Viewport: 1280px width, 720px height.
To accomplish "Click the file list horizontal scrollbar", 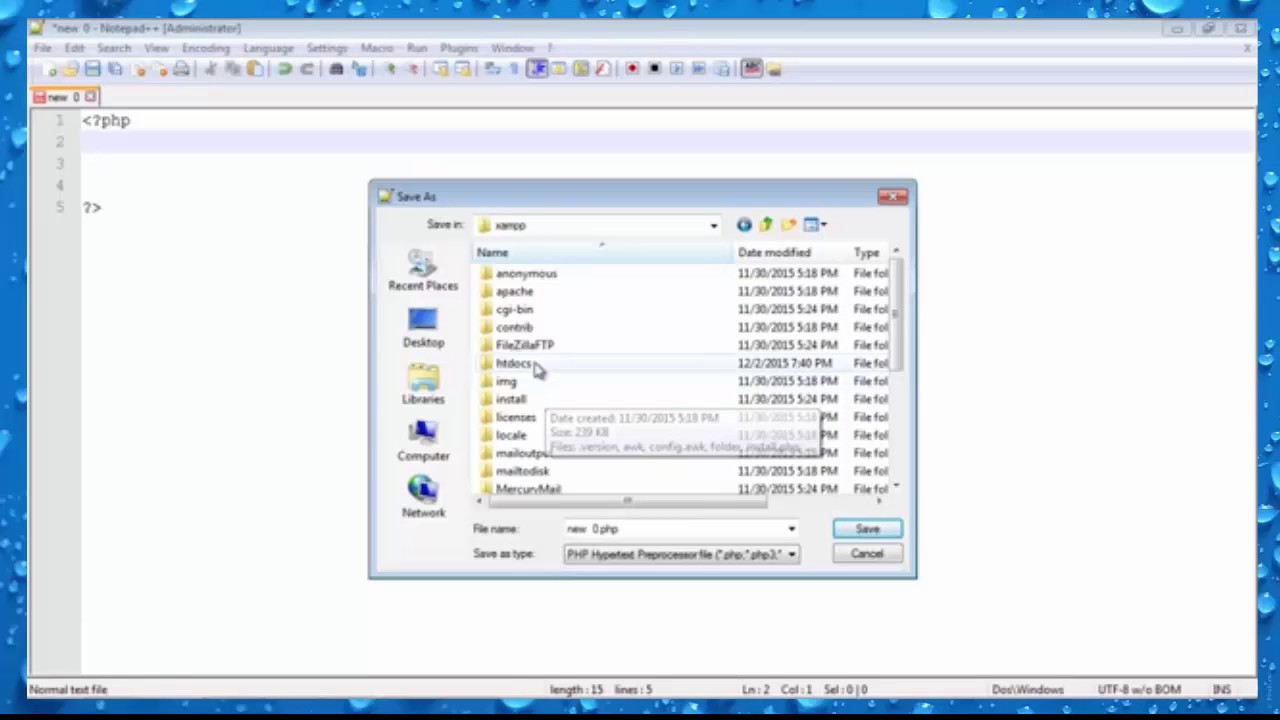I will [628, 501].
